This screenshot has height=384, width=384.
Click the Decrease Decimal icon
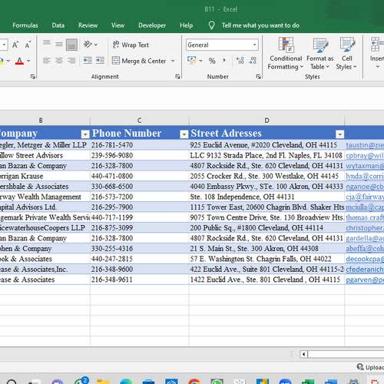253,61
